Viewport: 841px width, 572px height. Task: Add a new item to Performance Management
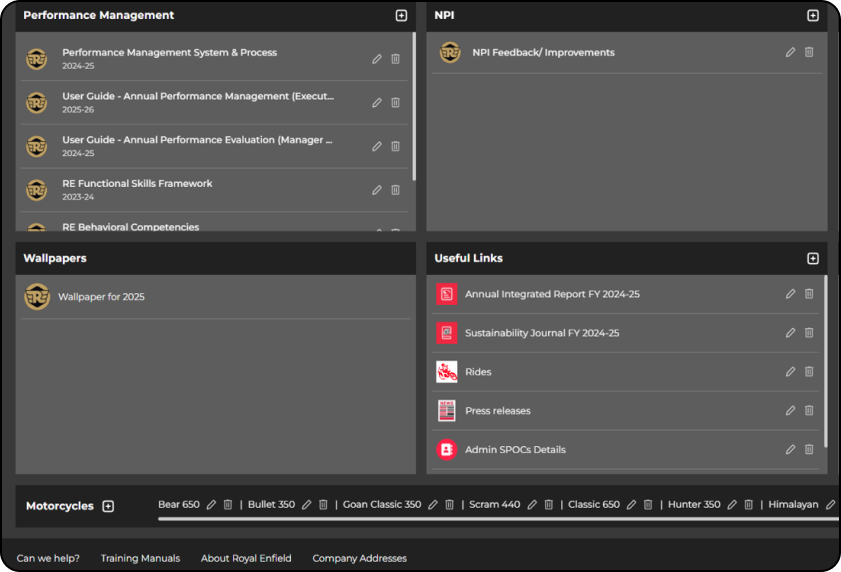click(401, 16)
